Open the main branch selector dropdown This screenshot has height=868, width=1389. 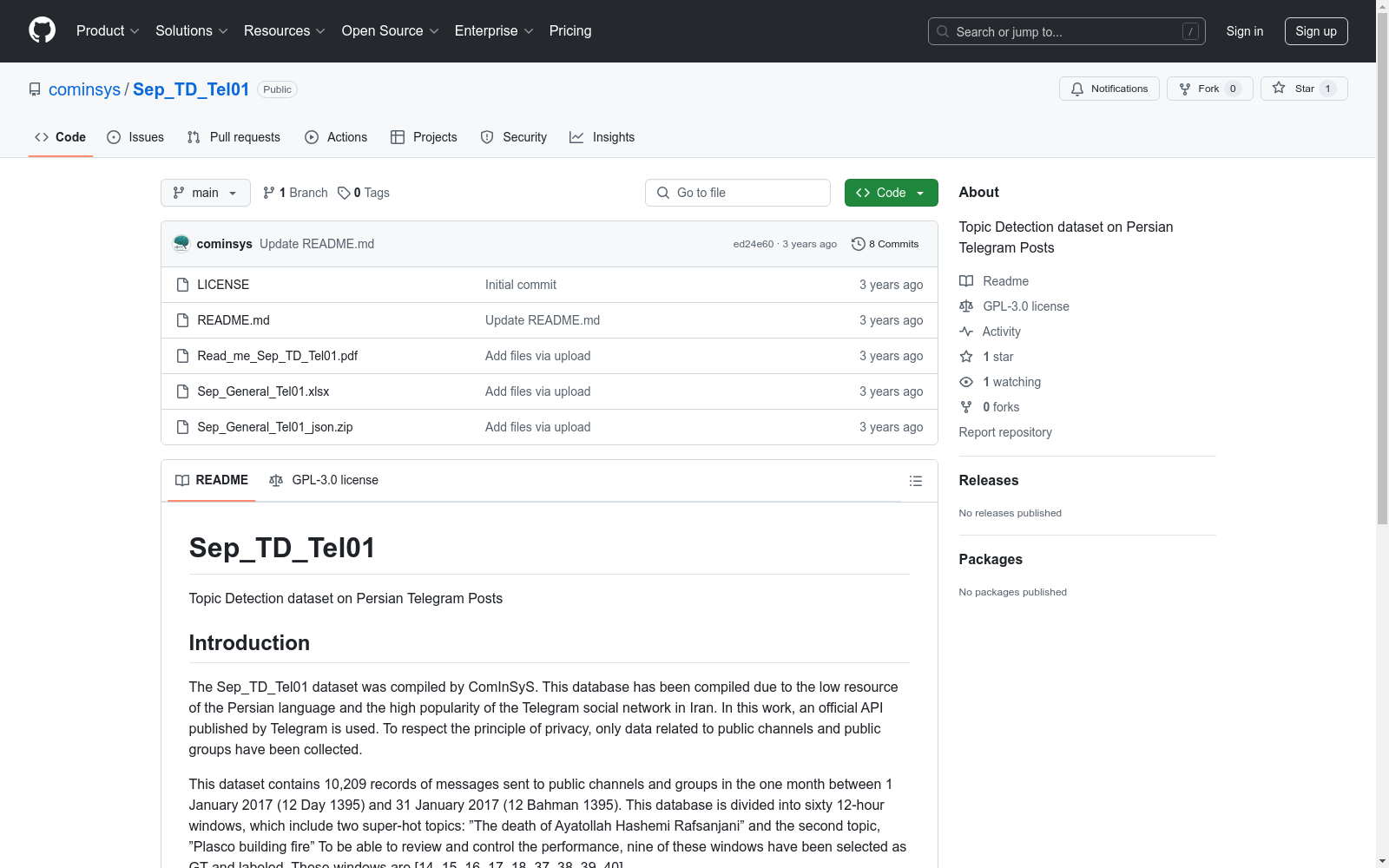(206, 193)
